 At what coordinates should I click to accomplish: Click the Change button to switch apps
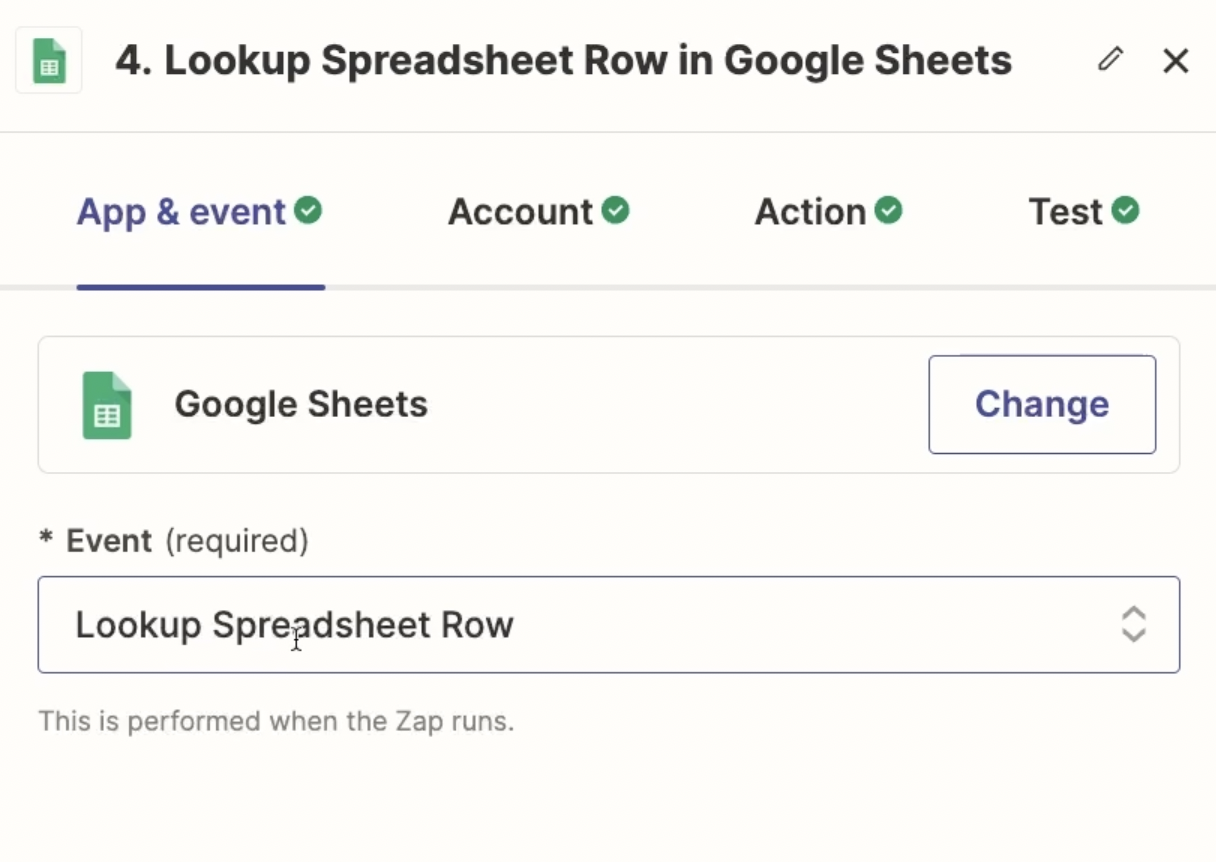(x=1042, y=404)
